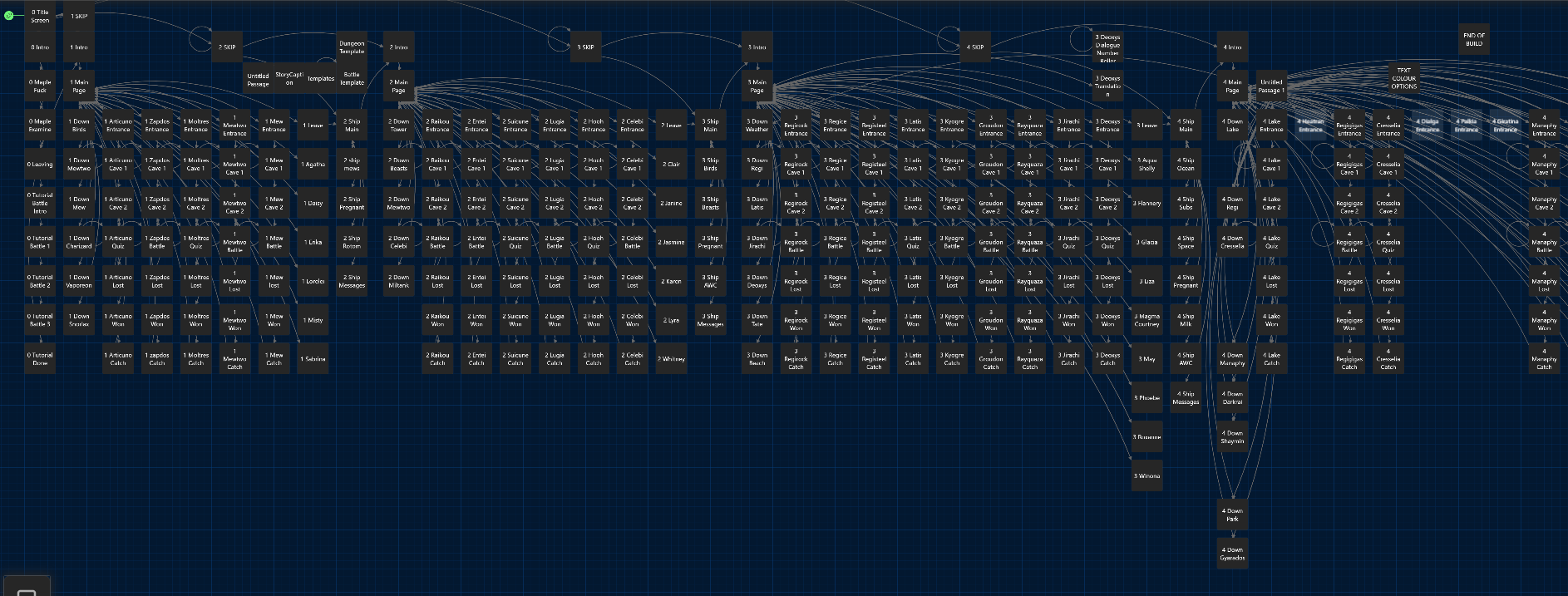Select the '1 Misty' passage
This screenshot has width=1568, height=596.
[x=313, y=320]
